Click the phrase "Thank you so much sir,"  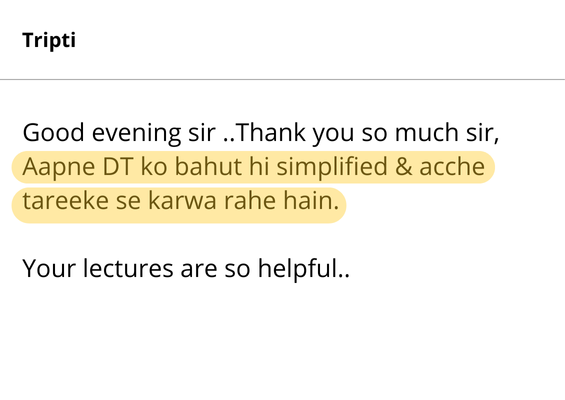367,133
